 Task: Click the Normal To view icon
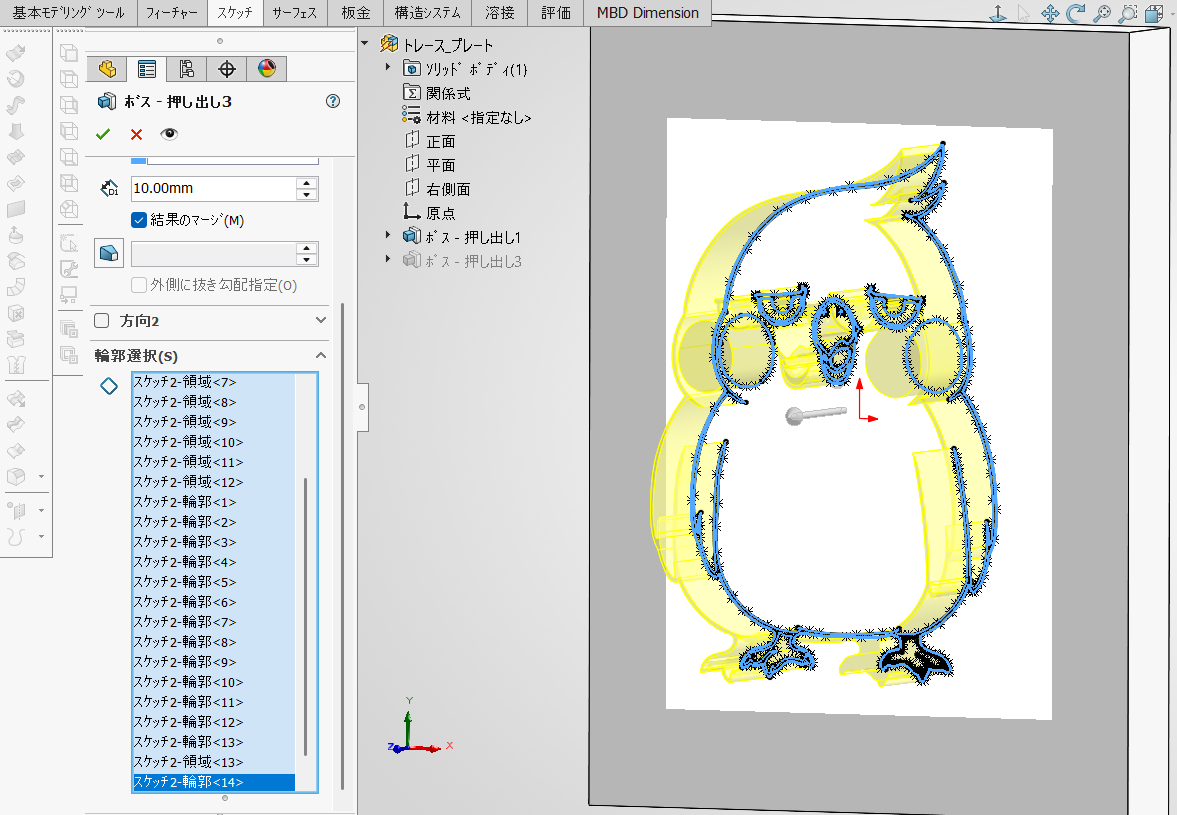pyautogui.click(x=998, y=14)
